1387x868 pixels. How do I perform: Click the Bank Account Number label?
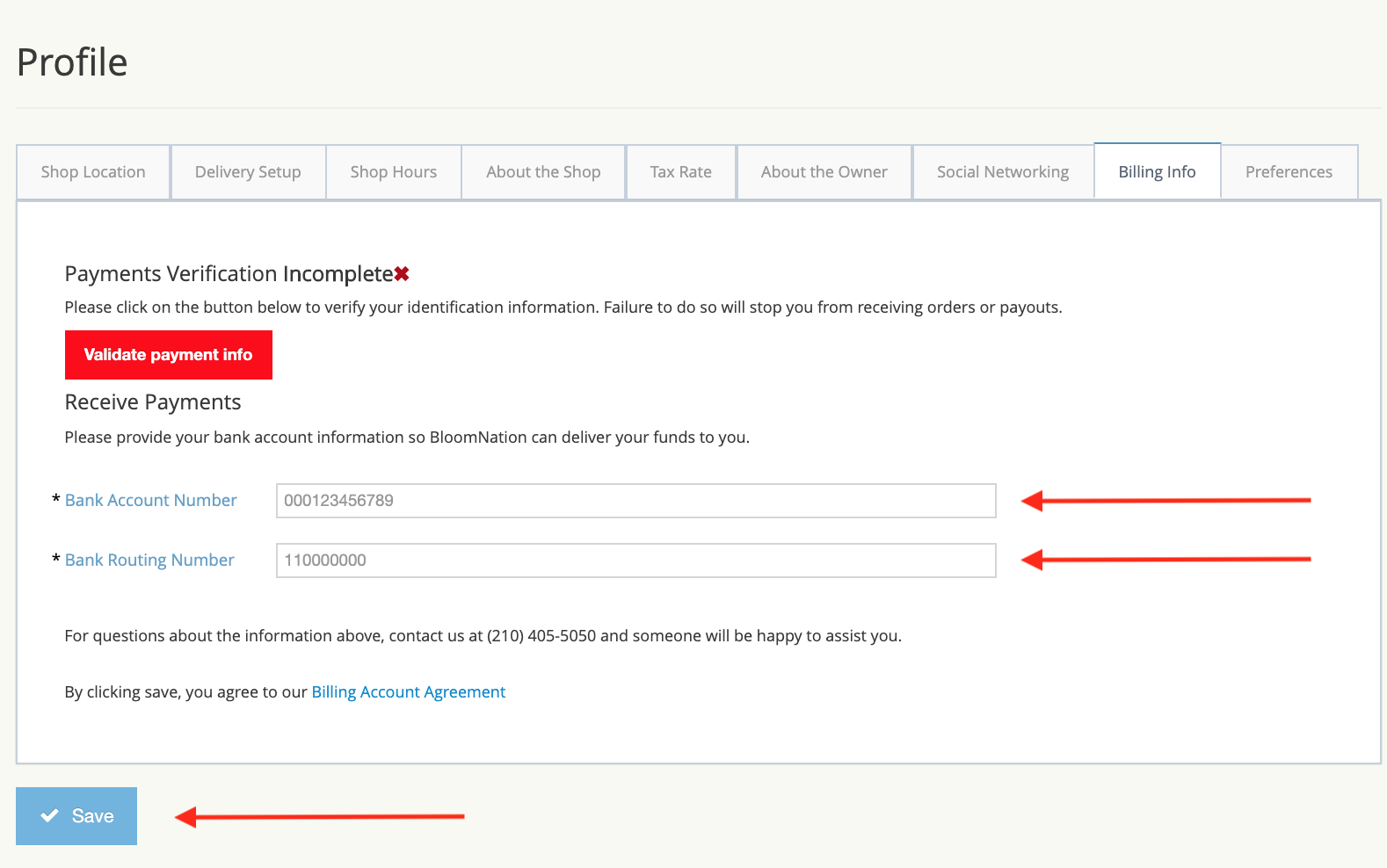click(151, 501)
